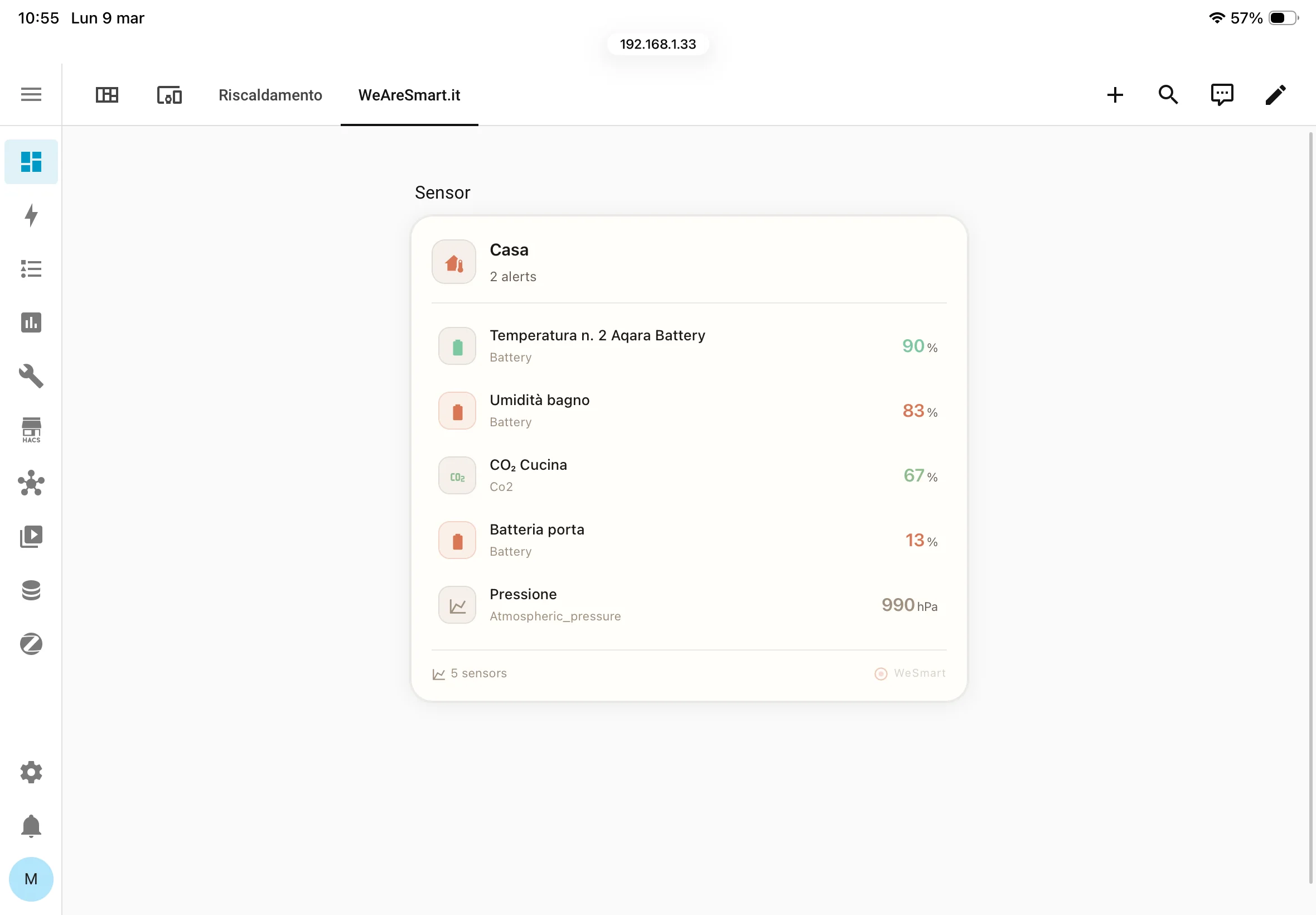The height and width of the screenshot is (915, 1316).
Task: Add a new card with the plus button
Action: 1114,94
